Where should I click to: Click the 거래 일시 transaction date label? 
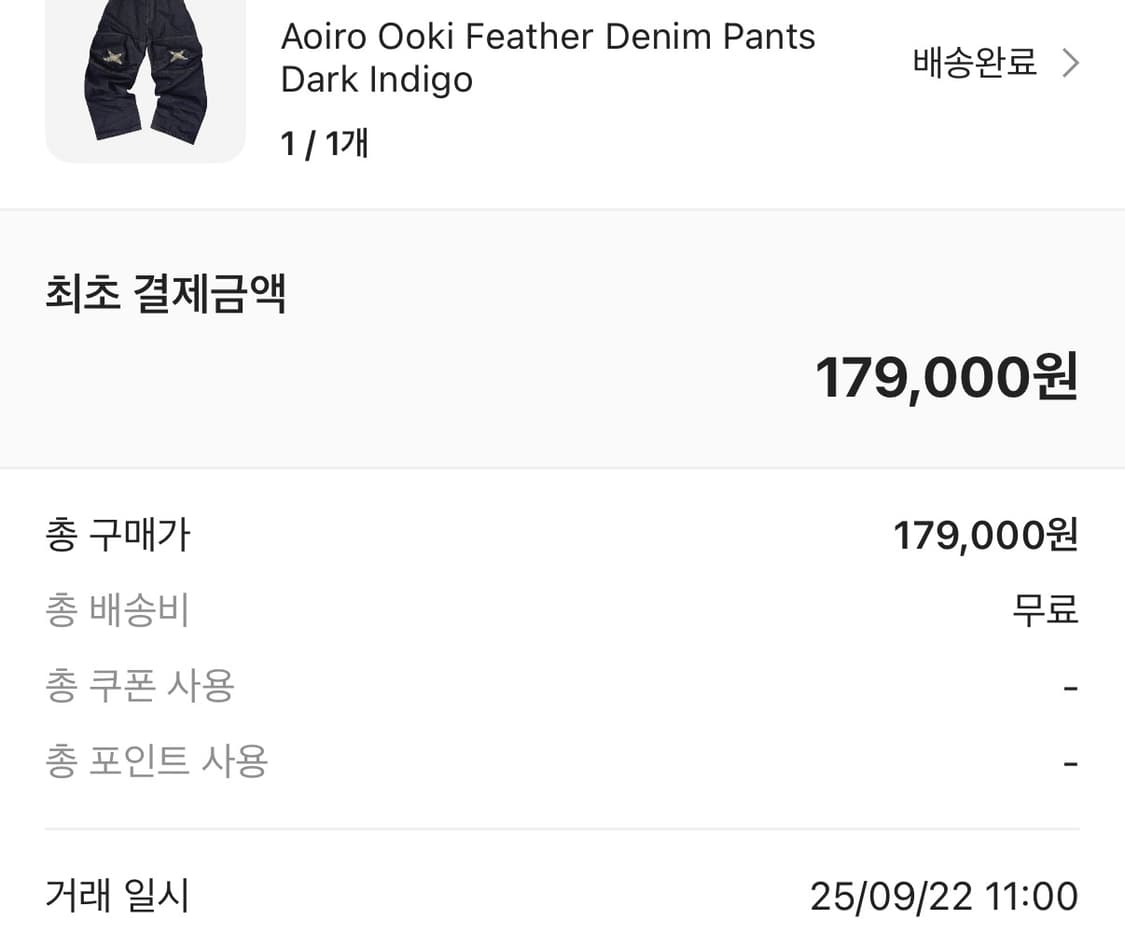tap(115, 897)
